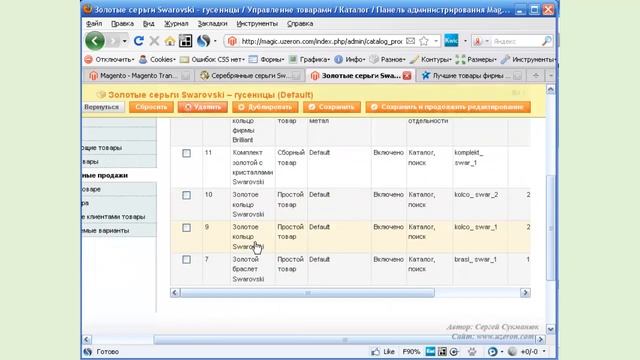Click the Сбросить button
Viewport: 640px width, 360px height.
151,107
